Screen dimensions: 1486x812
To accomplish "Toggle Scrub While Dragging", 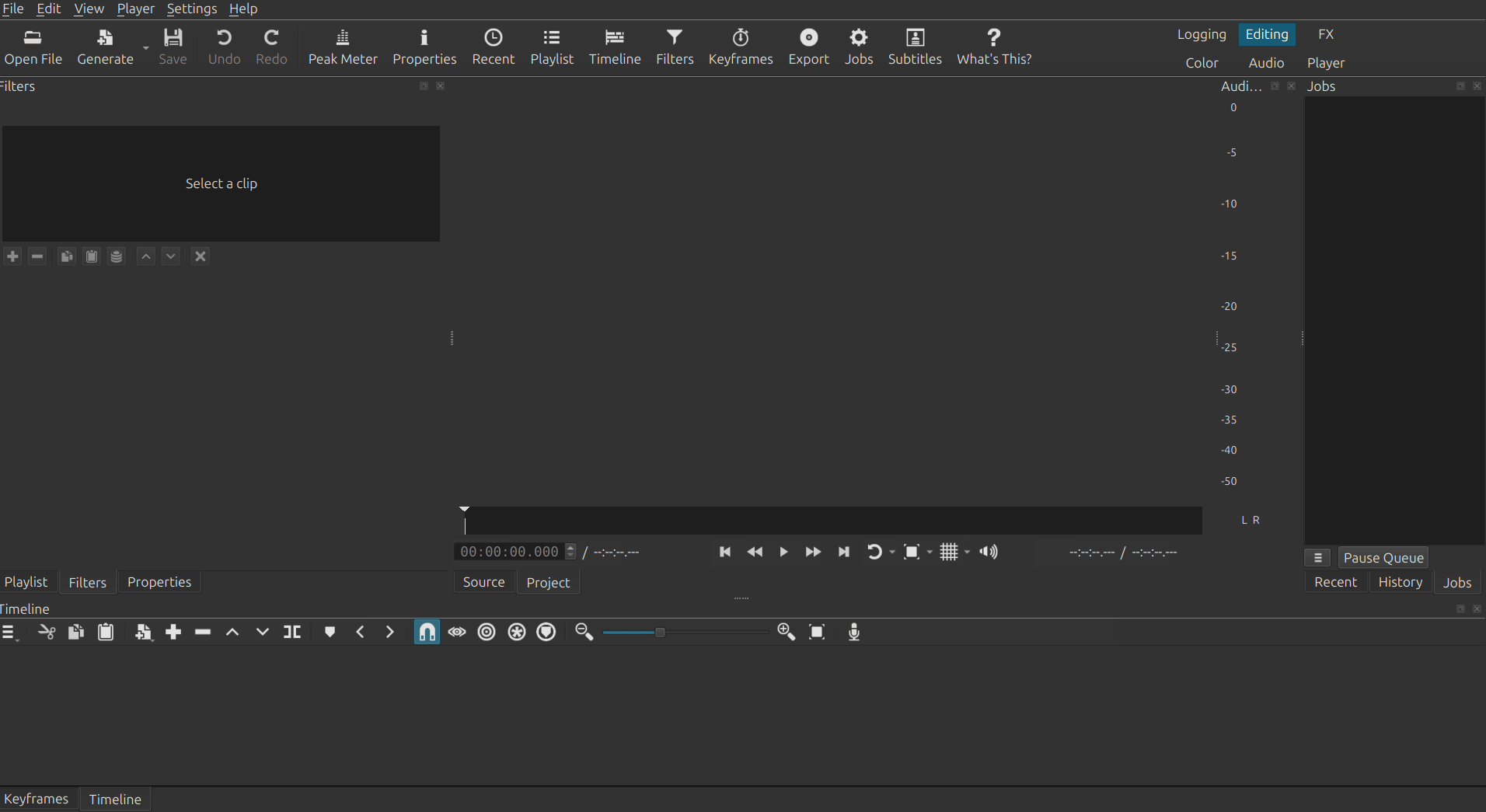I will click(x=457, y=632).
